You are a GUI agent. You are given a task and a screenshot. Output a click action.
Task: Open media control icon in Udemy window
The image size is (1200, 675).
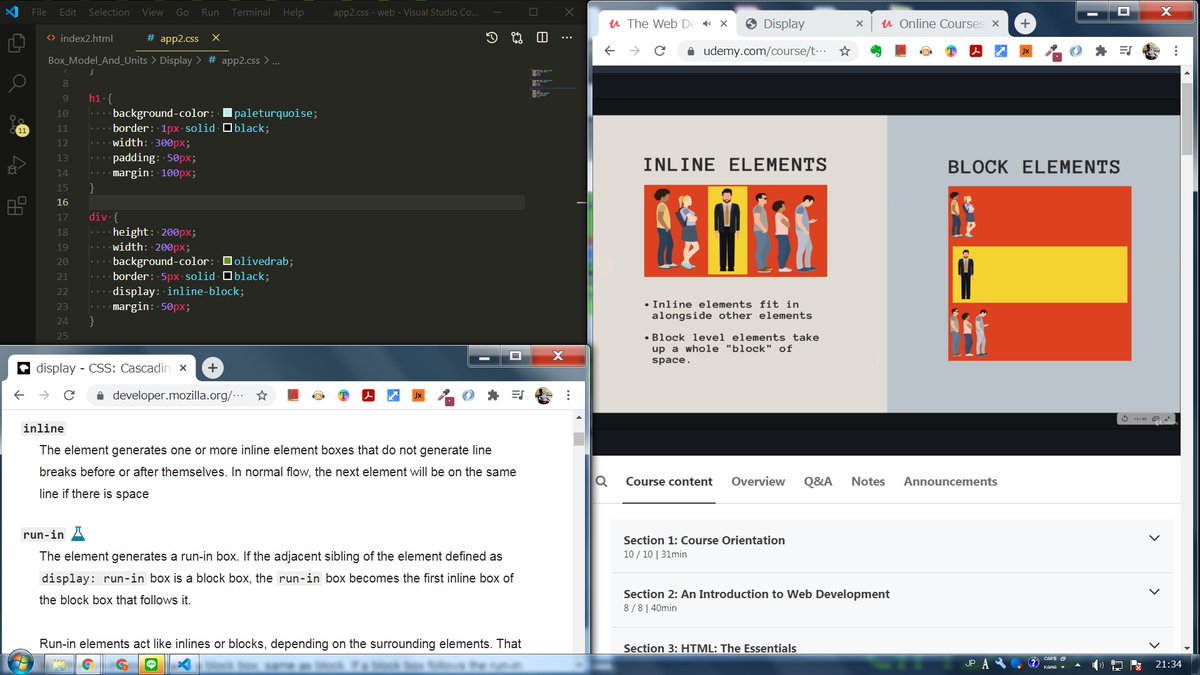coord(1126,51)
